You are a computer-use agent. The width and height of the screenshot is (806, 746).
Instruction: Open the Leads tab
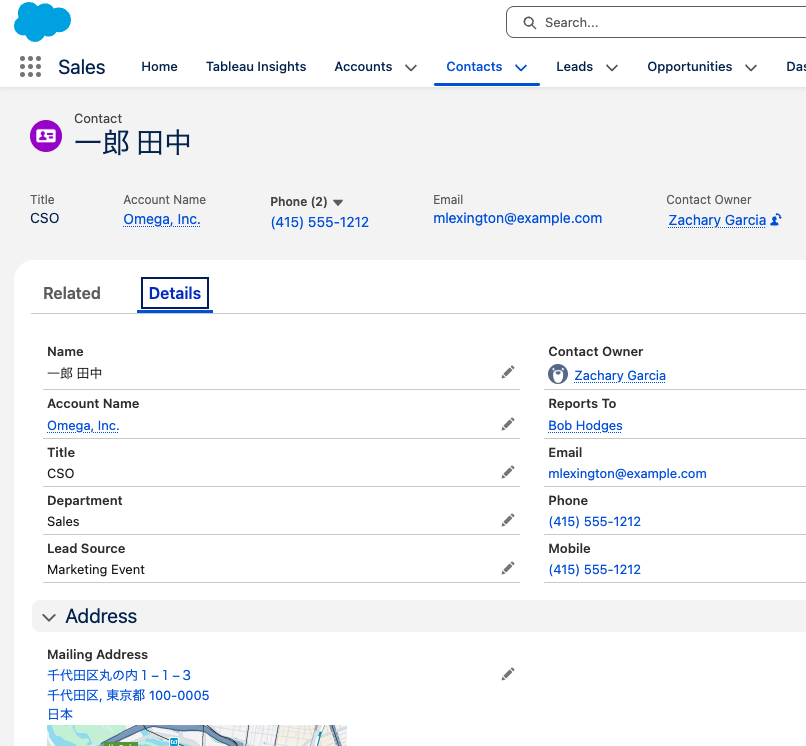(574, 67)
